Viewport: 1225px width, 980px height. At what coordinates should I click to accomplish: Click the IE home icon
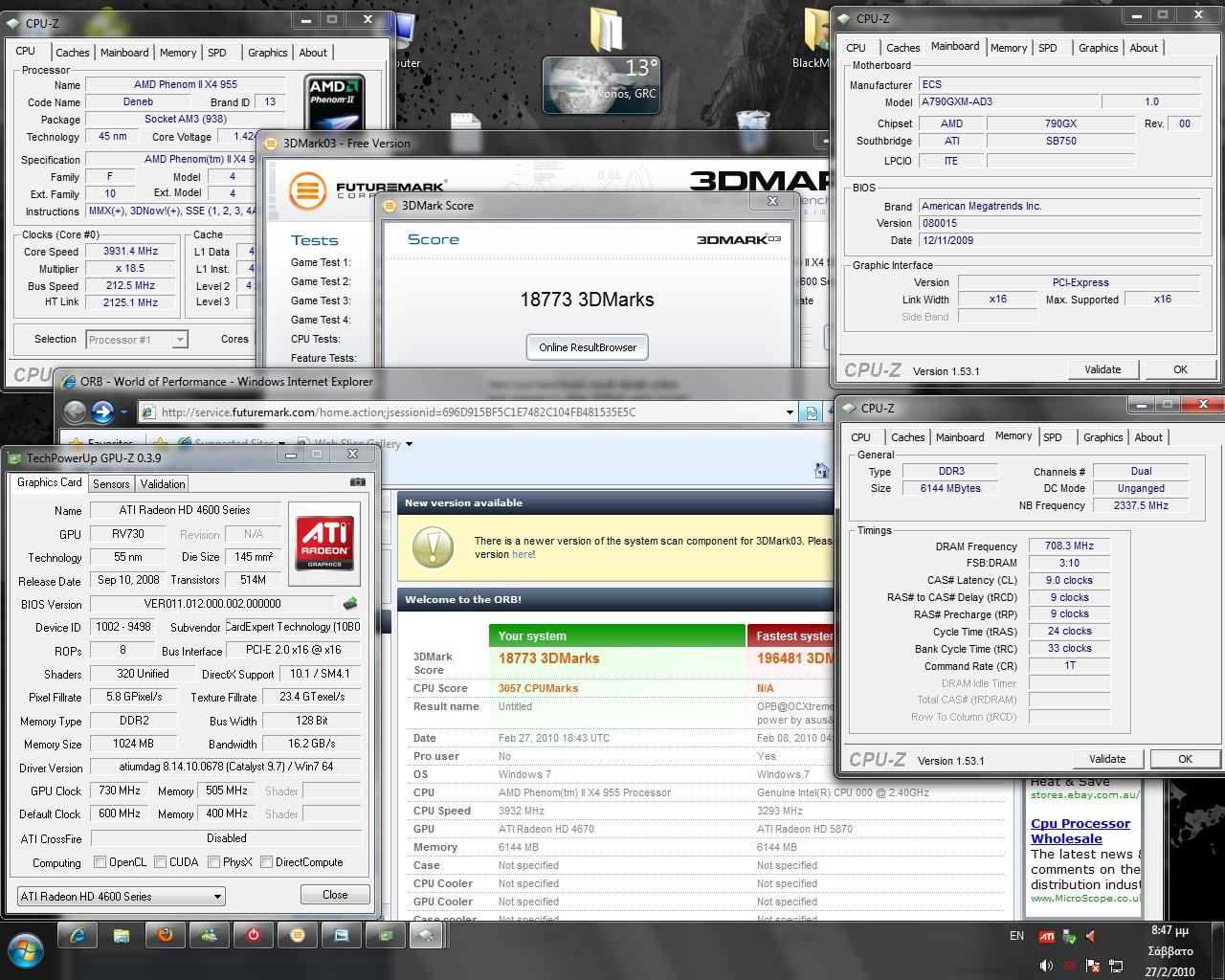click(821, 470)
